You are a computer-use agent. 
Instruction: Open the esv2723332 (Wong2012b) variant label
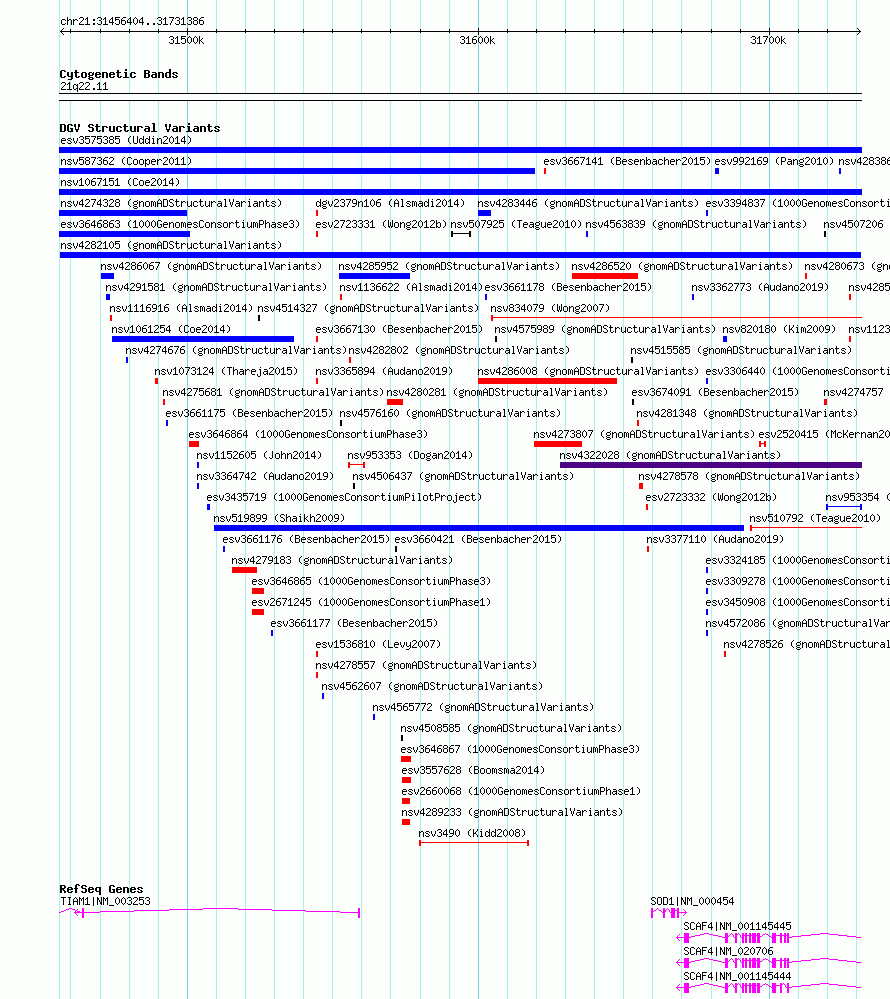coord(711,497)
